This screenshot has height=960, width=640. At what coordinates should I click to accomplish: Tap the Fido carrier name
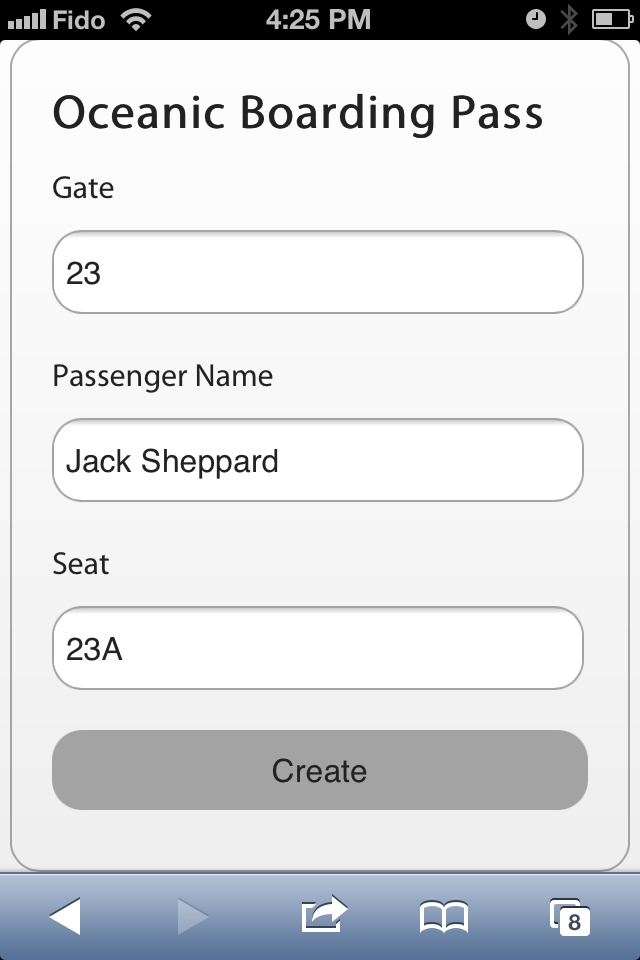point(79,19)
